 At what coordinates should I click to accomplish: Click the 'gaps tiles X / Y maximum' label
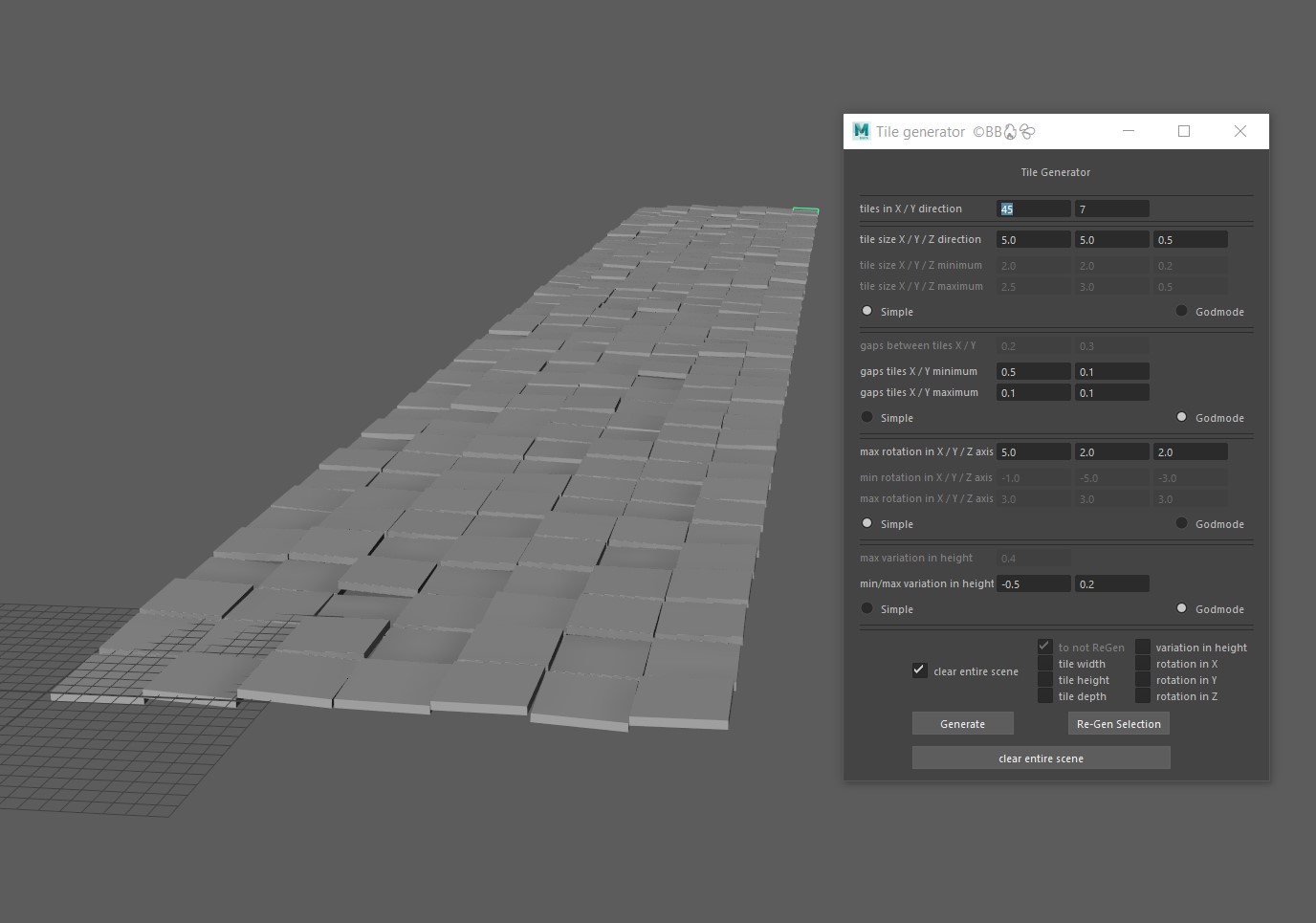(x=919, y=392)
